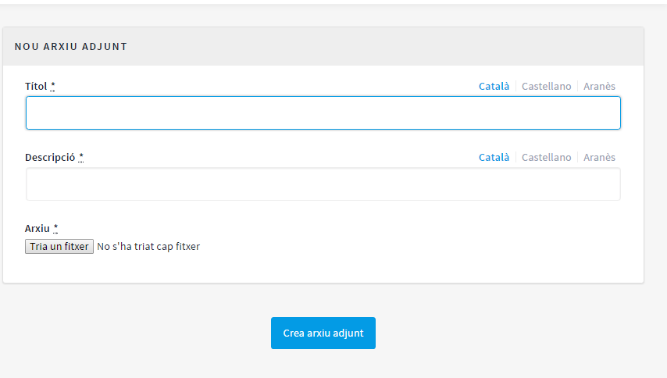This screenshot has height=378, width=667.
Task: Select the Català tab for Descripció
Action: click(x=494, y=157)
